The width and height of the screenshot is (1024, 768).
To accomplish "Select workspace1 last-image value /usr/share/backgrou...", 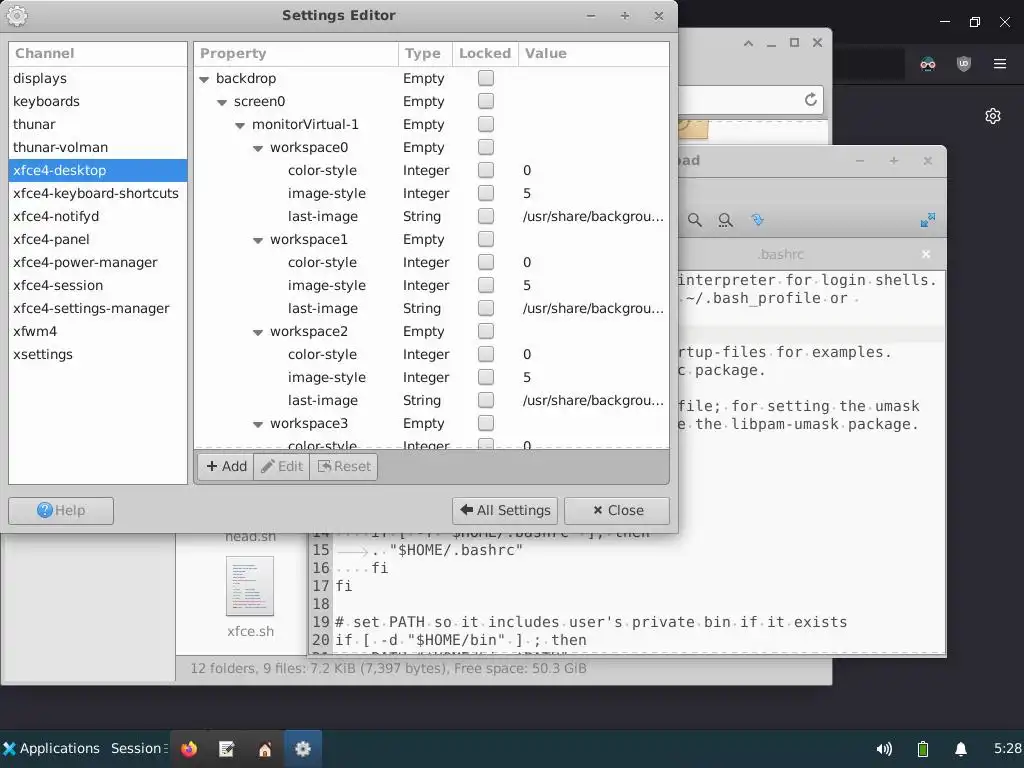I will (x=593, y=308).
